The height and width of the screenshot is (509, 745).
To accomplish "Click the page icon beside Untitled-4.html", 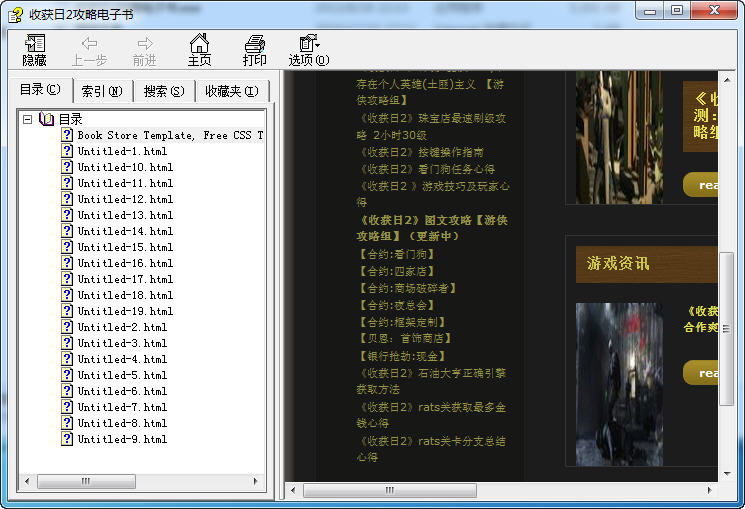I will coord(67,359).
